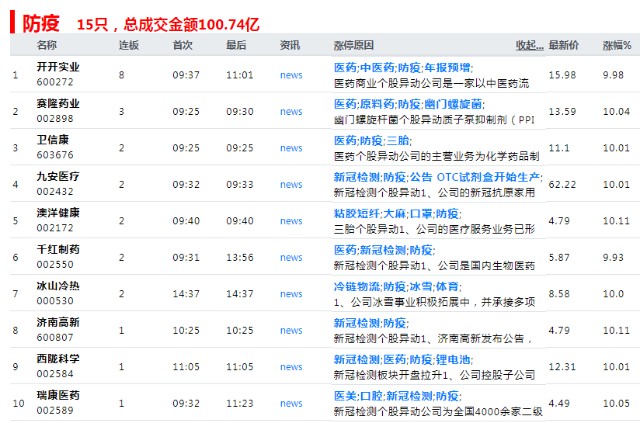Click stock code 002172
The height and width of the screenshot is (423, 640).
(x=55, y=228)
